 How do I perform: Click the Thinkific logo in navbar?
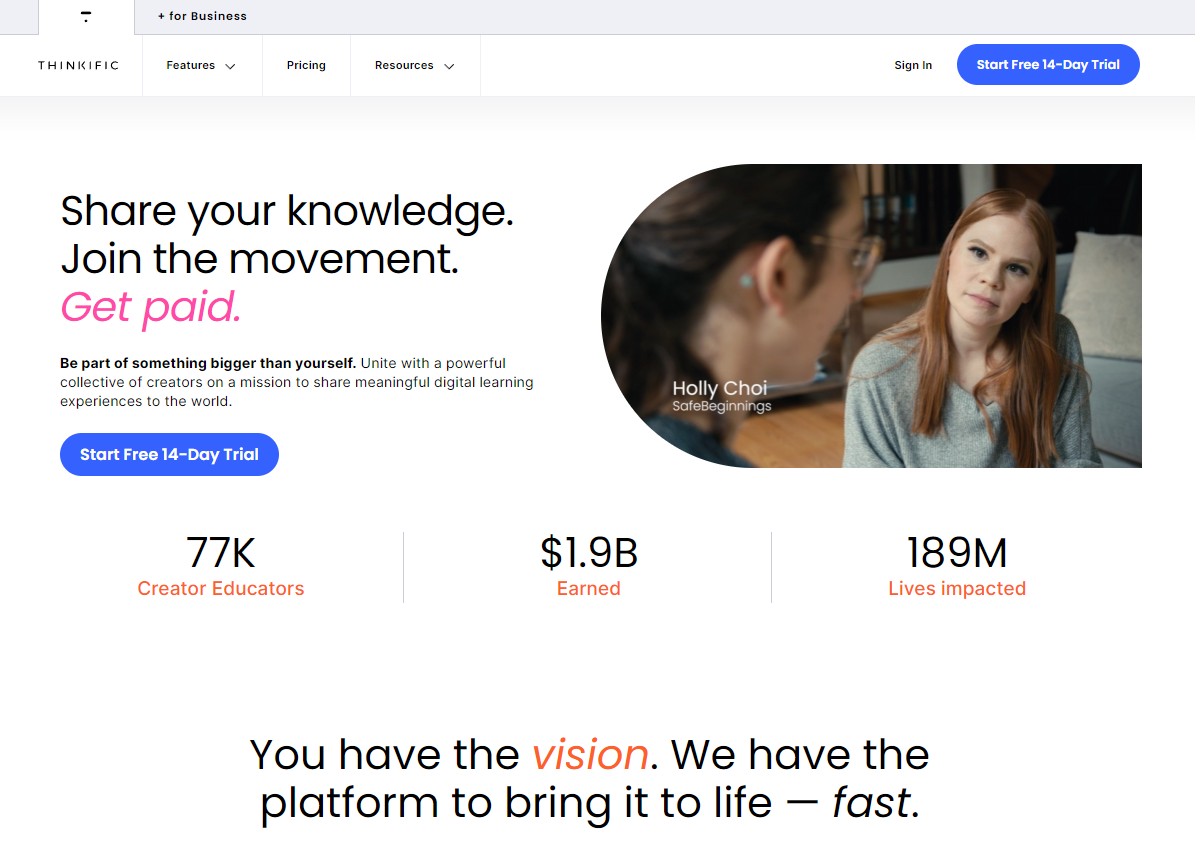click(x=78, y=66)
